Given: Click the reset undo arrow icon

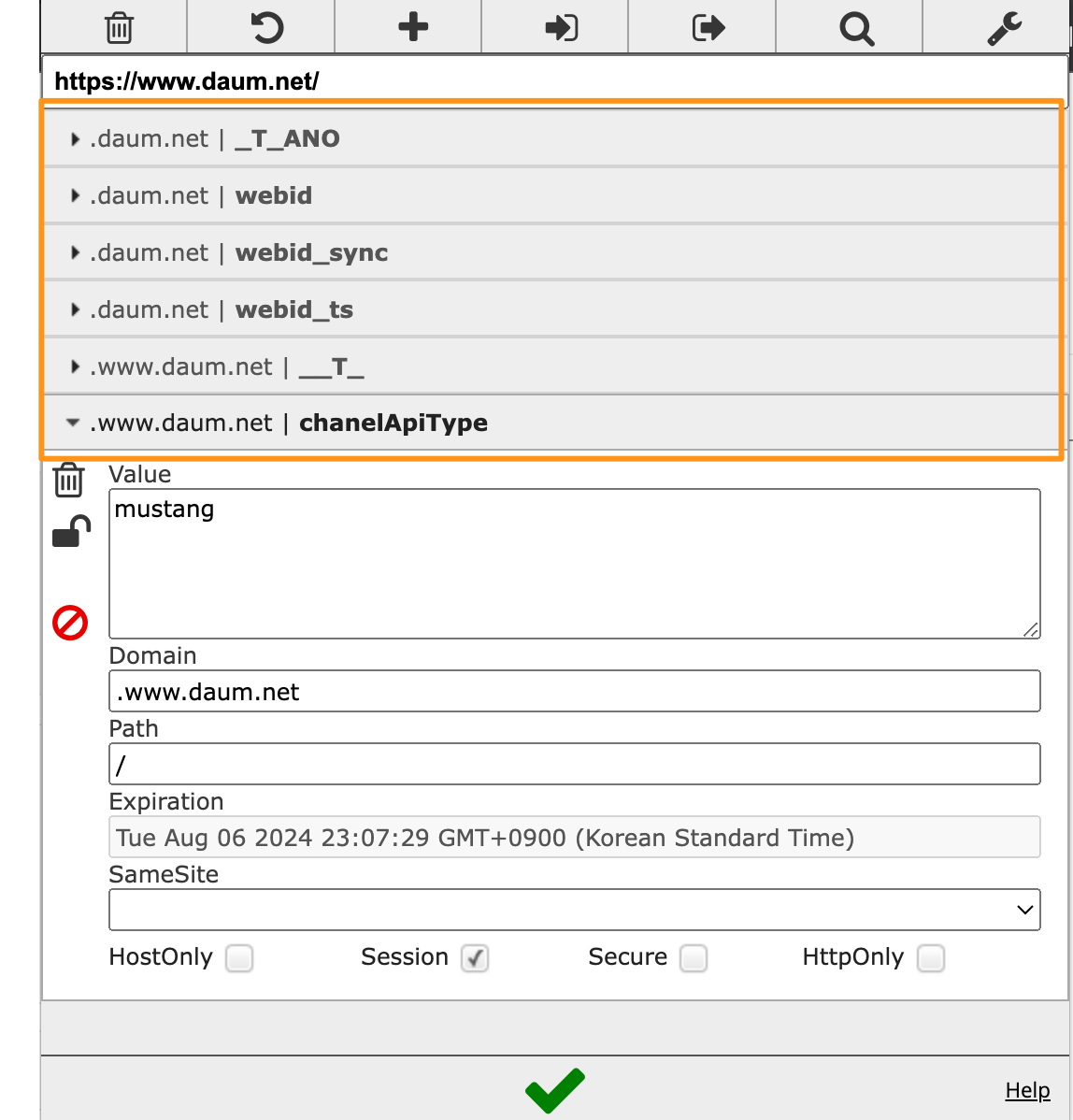Looking at the screenshot, I should click(266, 27).
